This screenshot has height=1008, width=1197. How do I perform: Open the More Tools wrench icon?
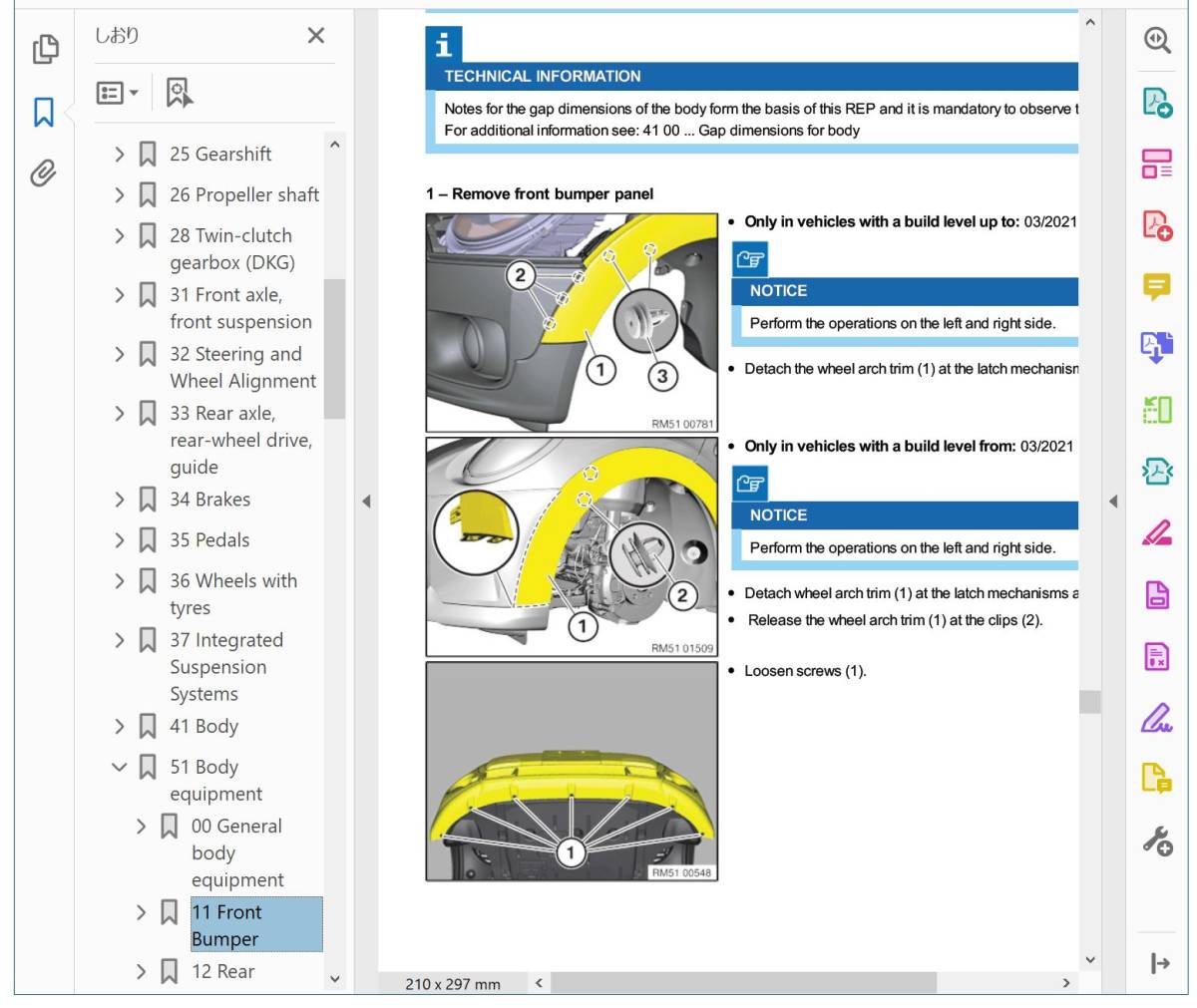1157,840
